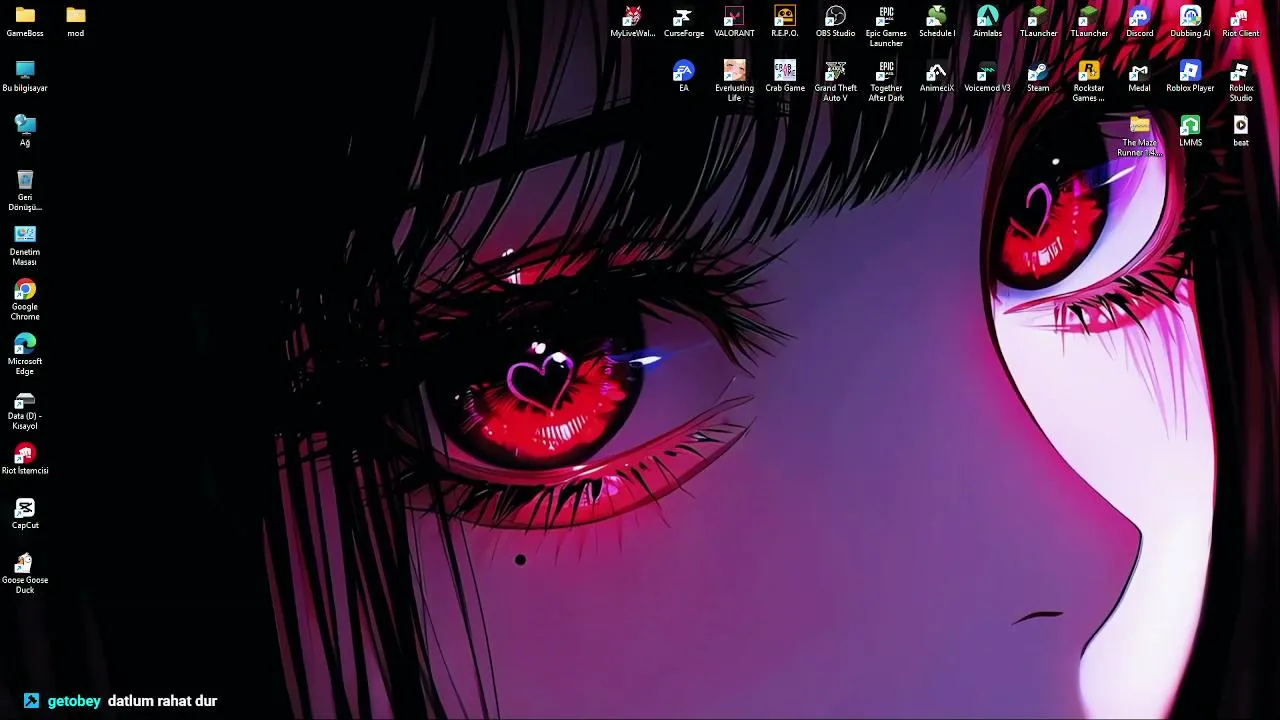Select the Everlusting Life shortcut

point(734,81)
